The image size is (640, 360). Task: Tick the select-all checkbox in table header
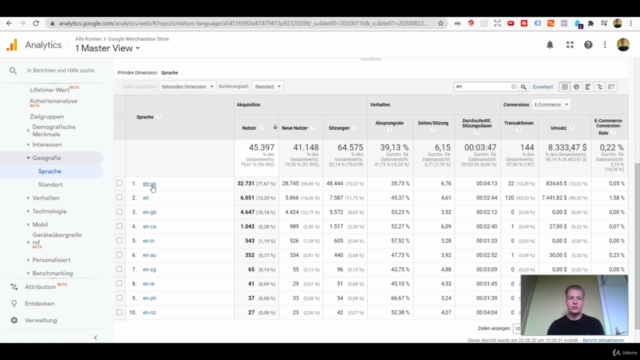click(x=120, y=117)
